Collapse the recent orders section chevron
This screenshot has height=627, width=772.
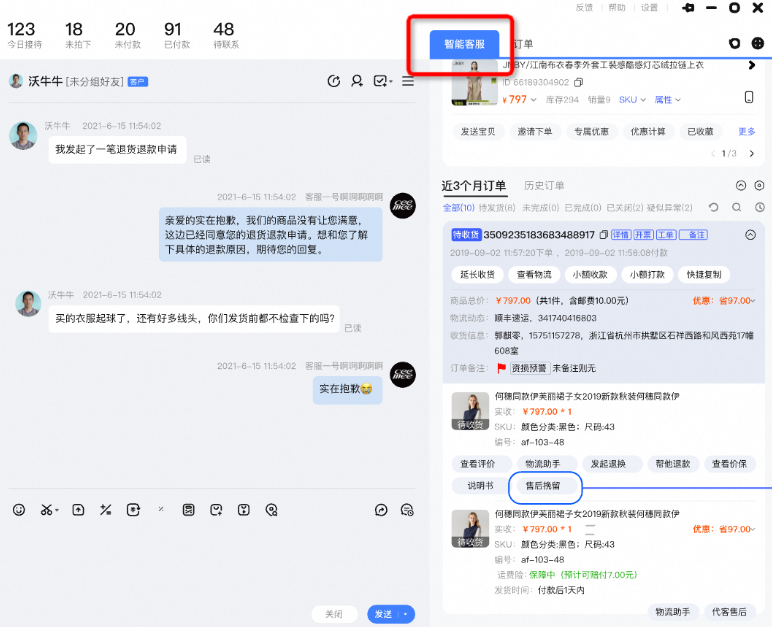tap(740, 185)
